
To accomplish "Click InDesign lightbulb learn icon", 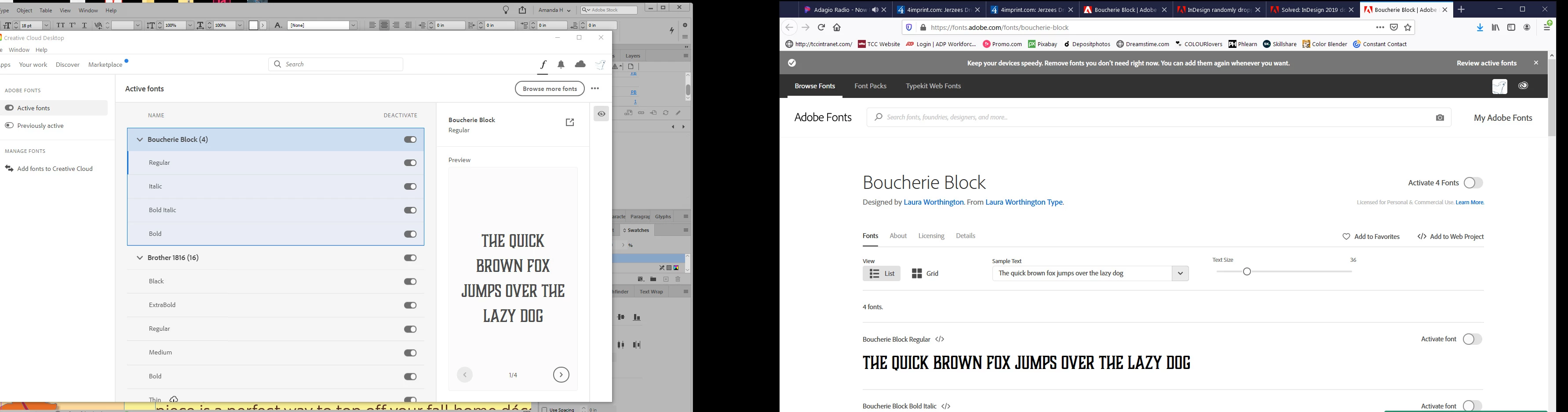I will pyautogui.click(x=506, y=11).
